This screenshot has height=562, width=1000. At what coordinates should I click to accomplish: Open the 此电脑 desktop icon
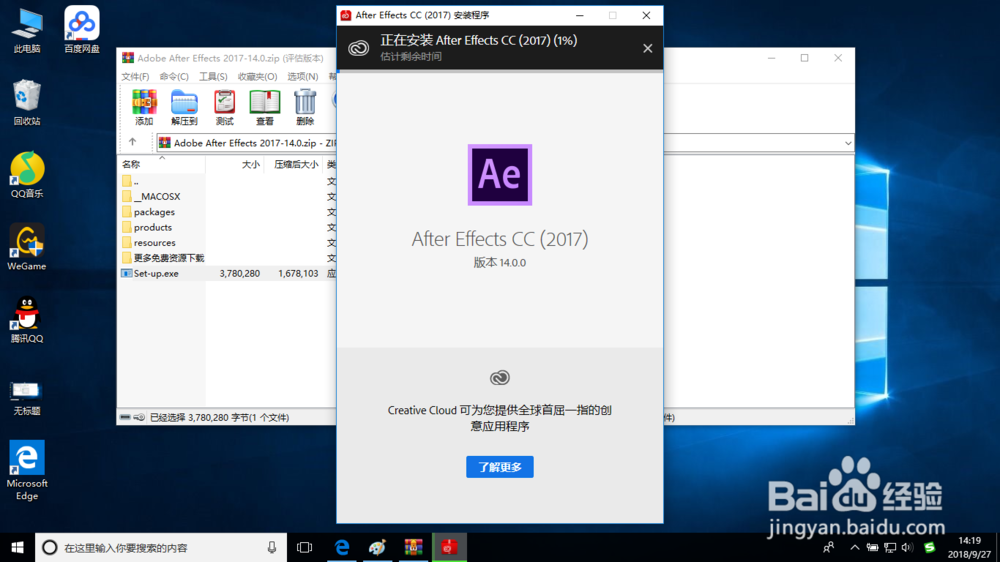pos(27,30)
